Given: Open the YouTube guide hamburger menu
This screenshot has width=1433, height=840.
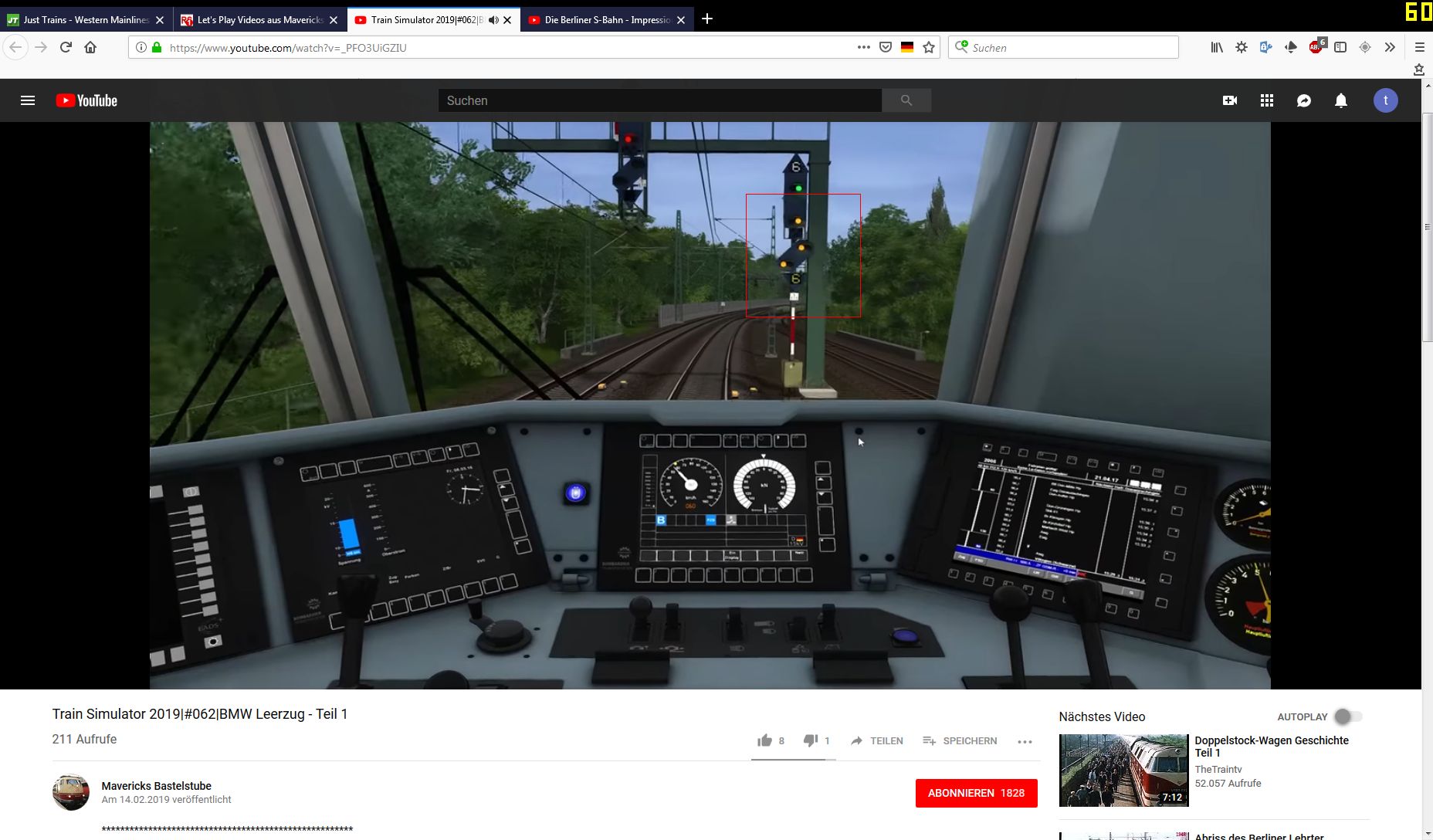Looking at the screenshot, I should point(28,100).
